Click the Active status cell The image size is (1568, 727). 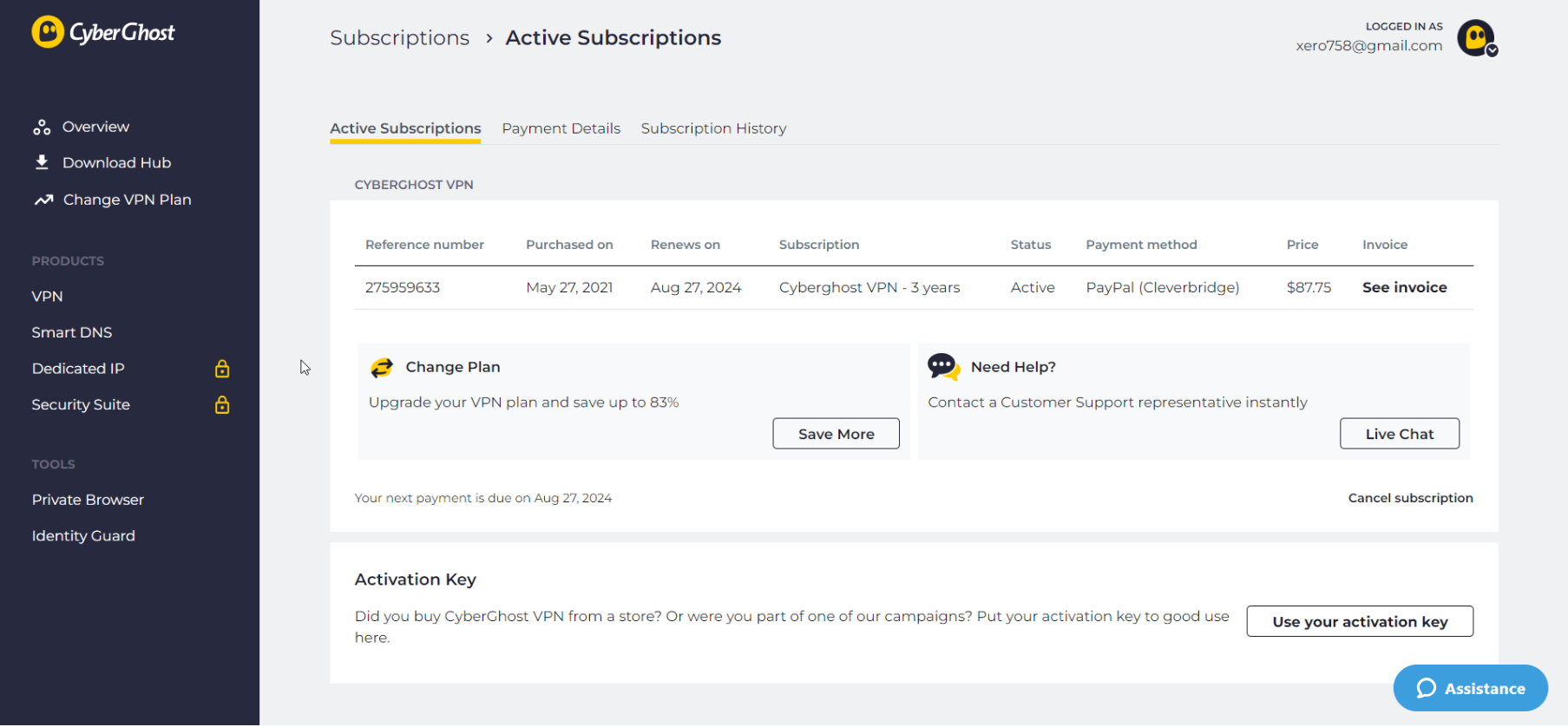[x=1033, y=287]
